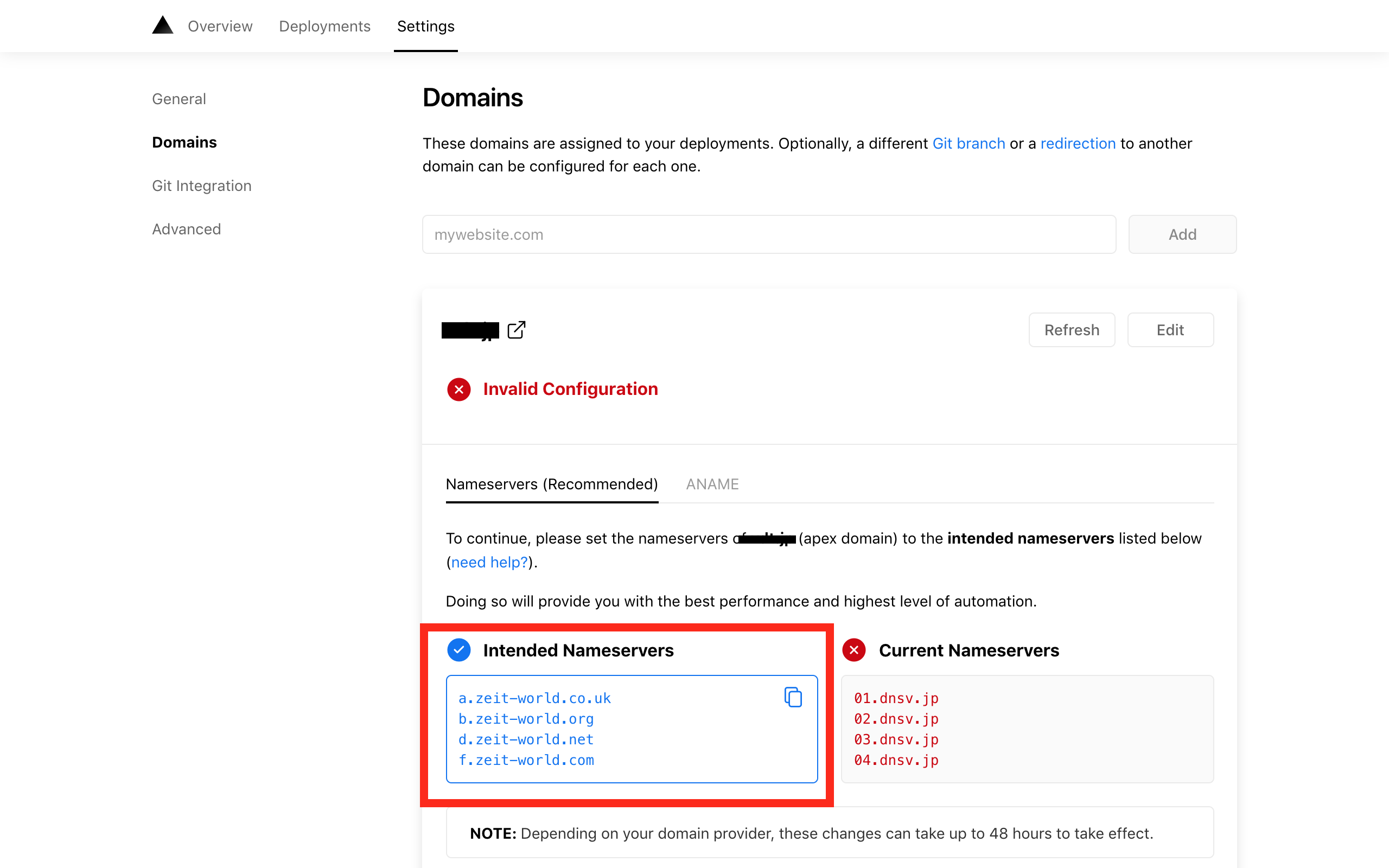Select the Nameservers (Recommended) tab
Image resolution: width=1389 pixels, height=868 pixels.
[552, 484]
